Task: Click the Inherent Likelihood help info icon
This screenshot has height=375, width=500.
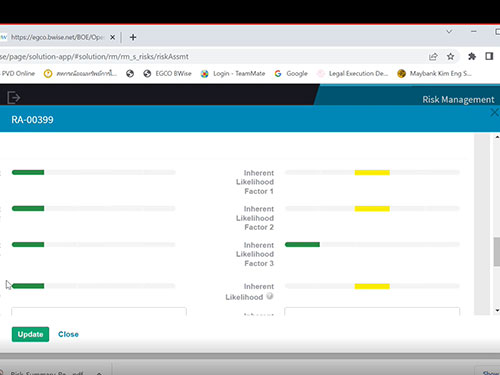Action: tap(270, 296)
